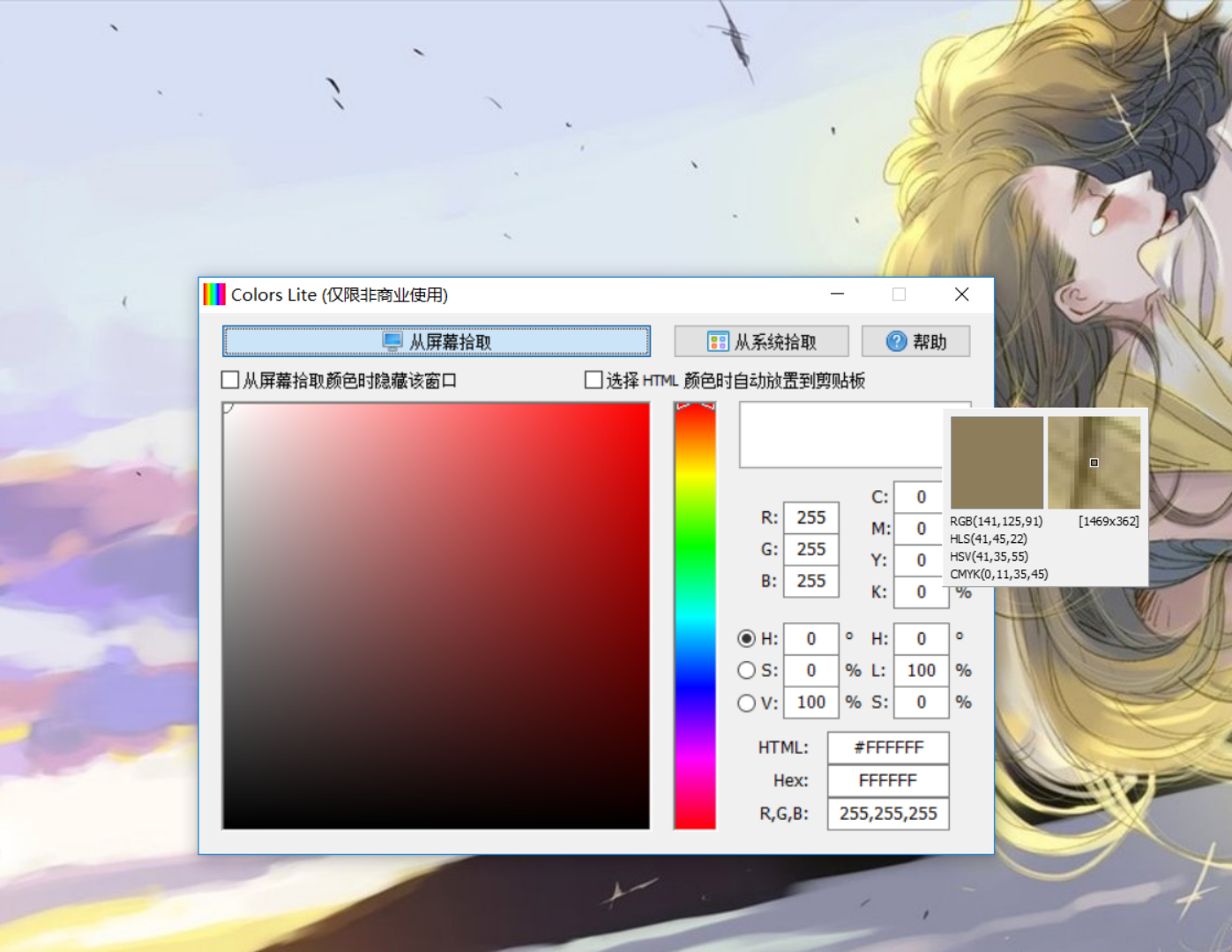Click the K black value field
This screenshot has height=952, width=1232.
coord(921,592)
